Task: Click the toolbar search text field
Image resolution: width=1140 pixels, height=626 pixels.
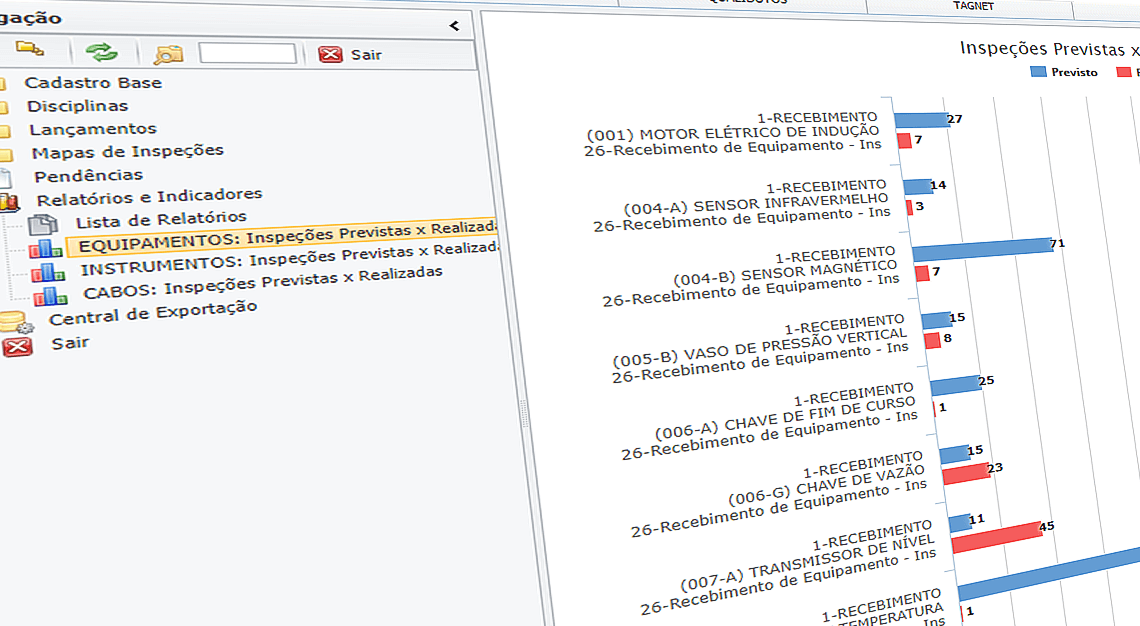Action: click(247, 53)
